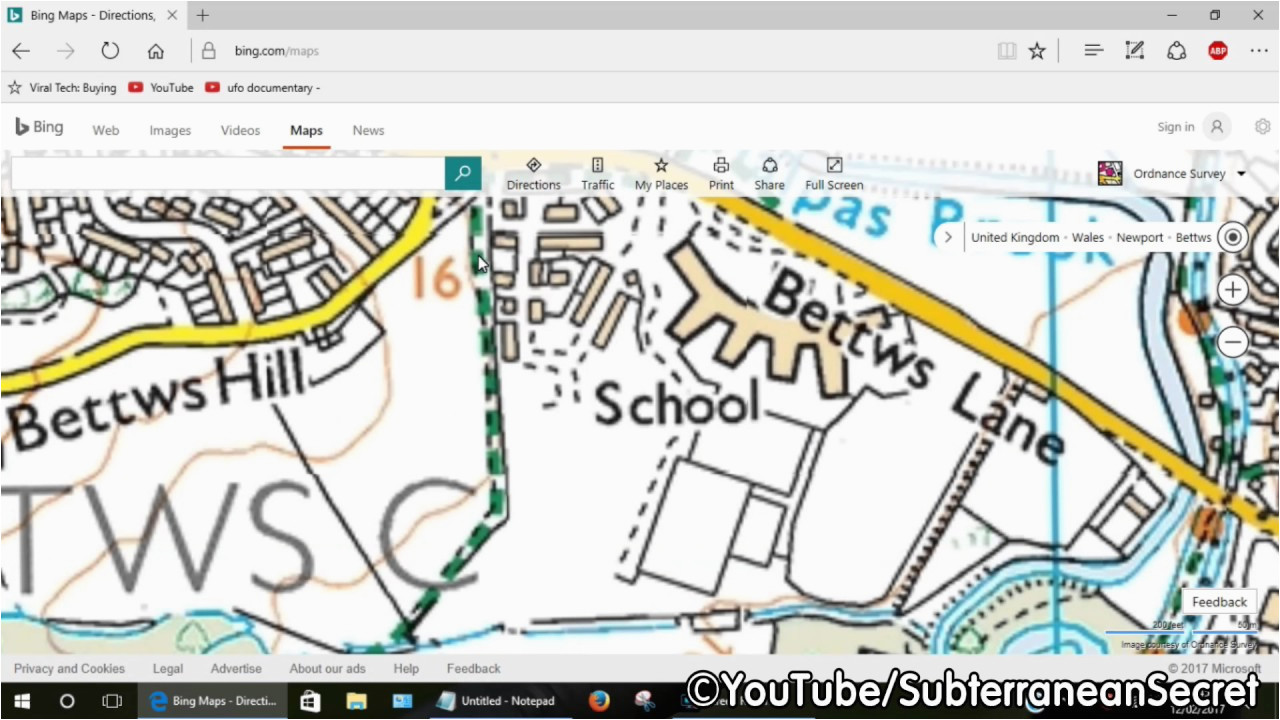This screenshot has width=1280, height=720.
Task: Open the Adblock Plus ABP extension
Action: [x=1218, y=51]
